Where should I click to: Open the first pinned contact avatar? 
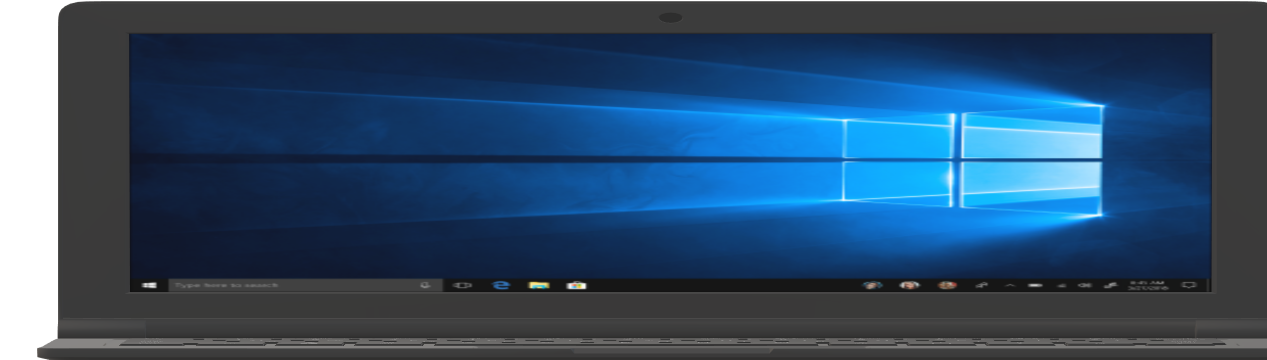tap(873, 285)
